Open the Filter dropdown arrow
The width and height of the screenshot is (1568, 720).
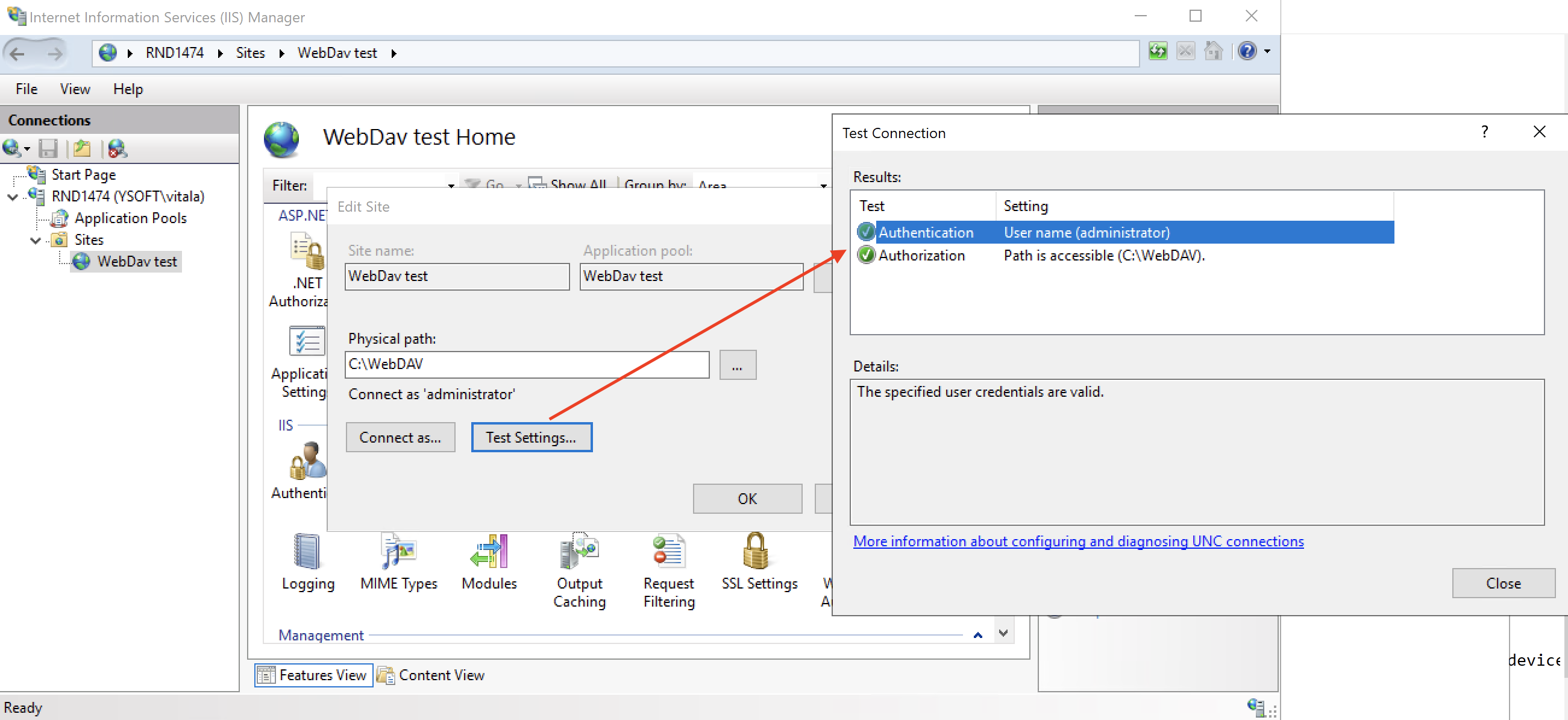(450, 185)
